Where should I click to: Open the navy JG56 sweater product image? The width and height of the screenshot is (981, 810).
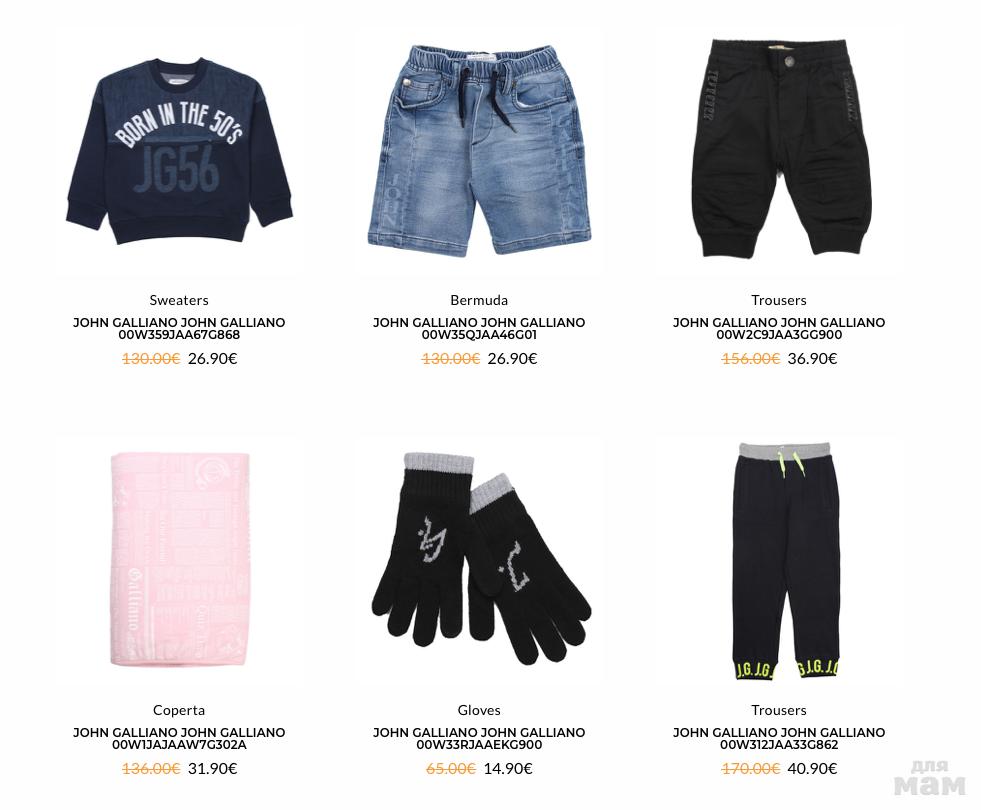tap(179, 151)
